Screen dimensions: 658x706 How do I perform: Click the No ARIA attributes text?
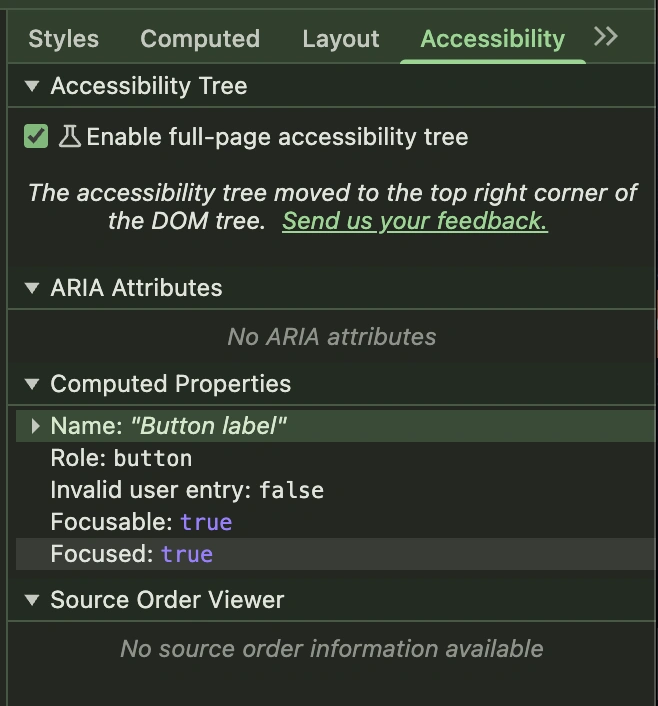[331, 337]
